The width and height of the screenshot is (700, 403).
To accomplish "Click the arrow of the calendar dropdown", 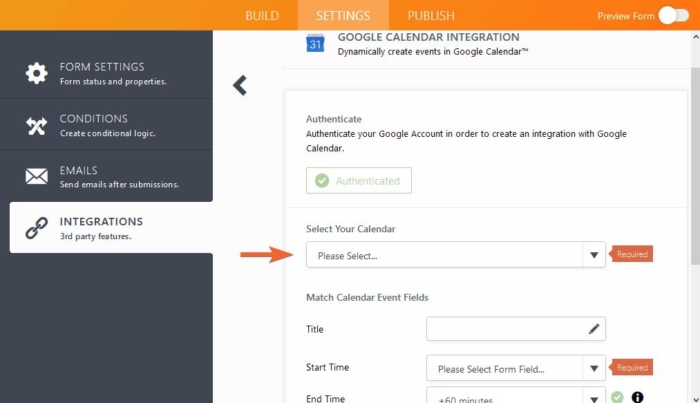I will (594, 255).
